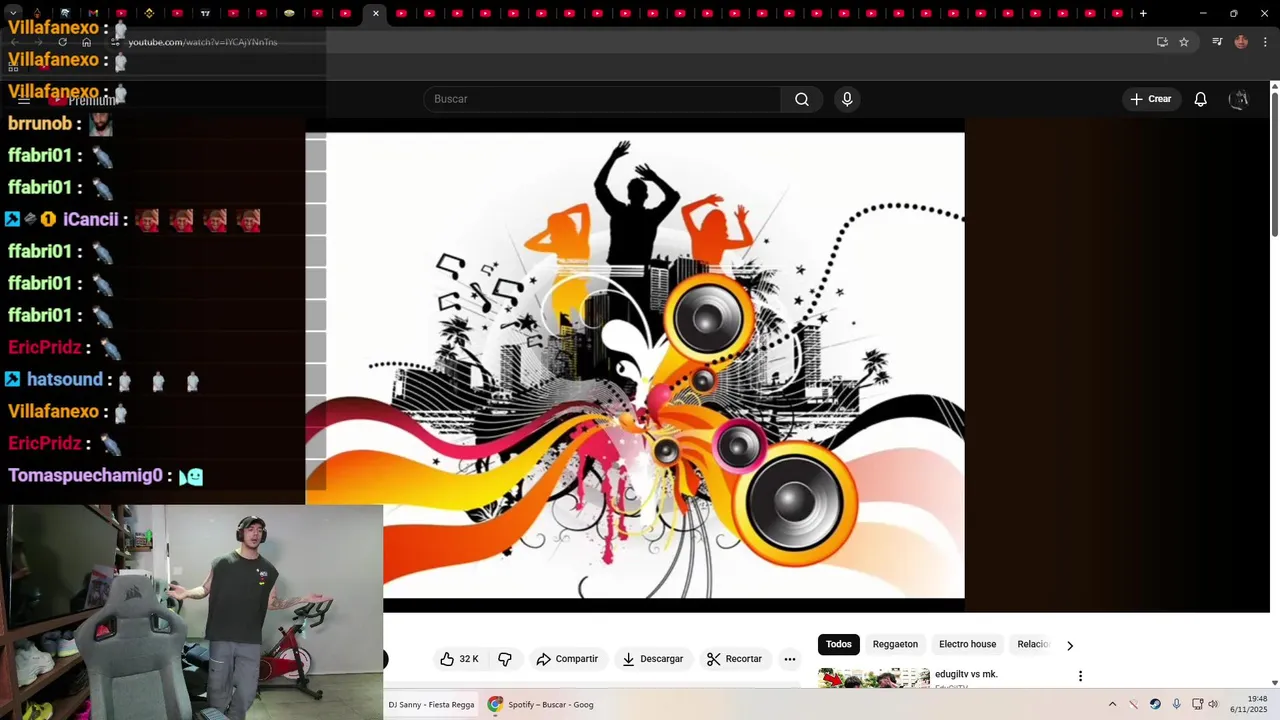Click the Crear button
The height and width of the screenshot is (720, 1280).
[1150, 99]
